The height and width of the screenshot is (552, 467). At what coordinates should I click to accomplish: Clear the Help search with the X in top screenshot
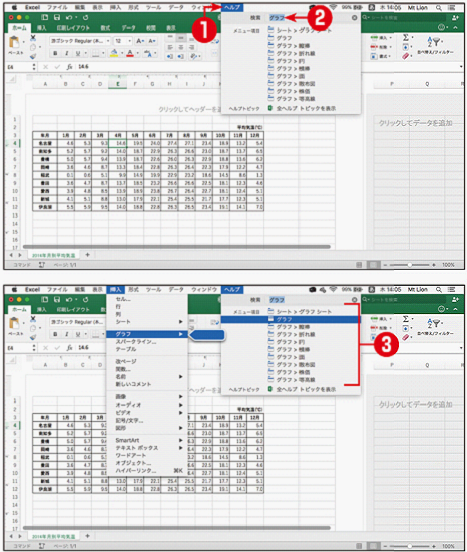coord(354,18)
